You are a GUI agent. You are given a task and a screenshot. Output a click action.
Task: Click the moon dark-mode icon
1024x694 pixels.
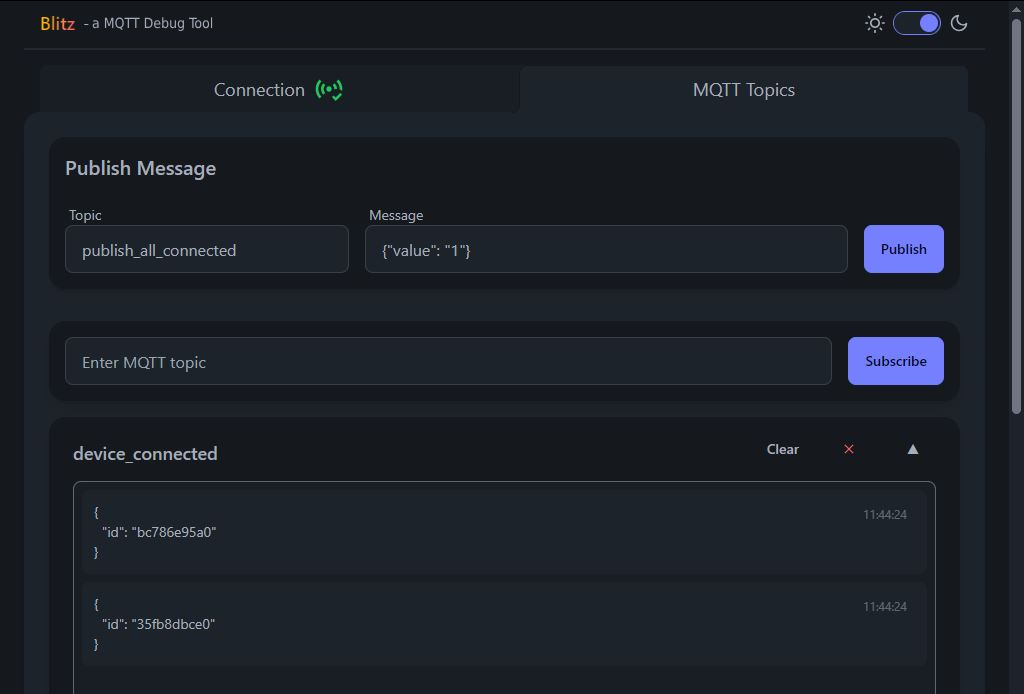click(x=959, y=23)
